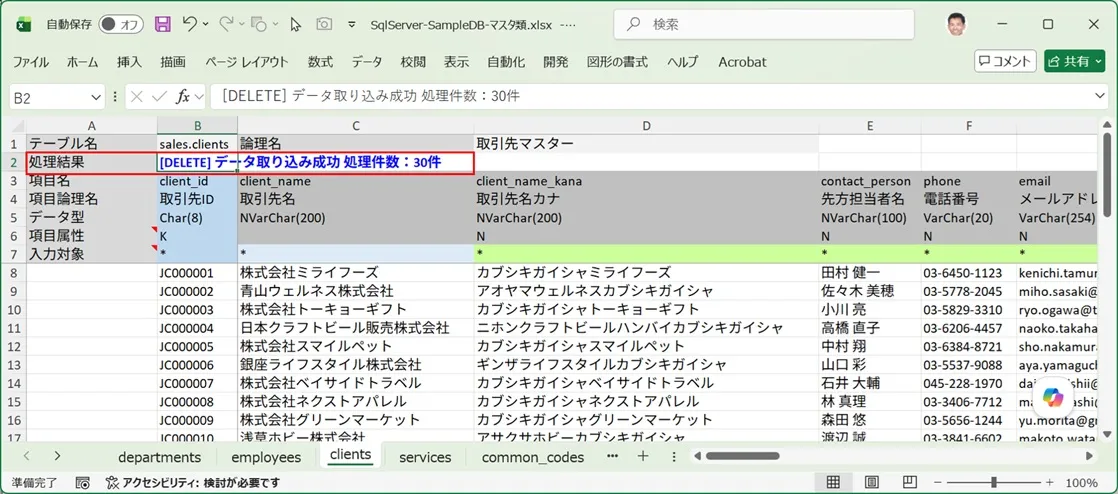Select cell 銀座ライフスタイル株式会社
This screenshot has width=1118, height=494.
tap(356, 365)
